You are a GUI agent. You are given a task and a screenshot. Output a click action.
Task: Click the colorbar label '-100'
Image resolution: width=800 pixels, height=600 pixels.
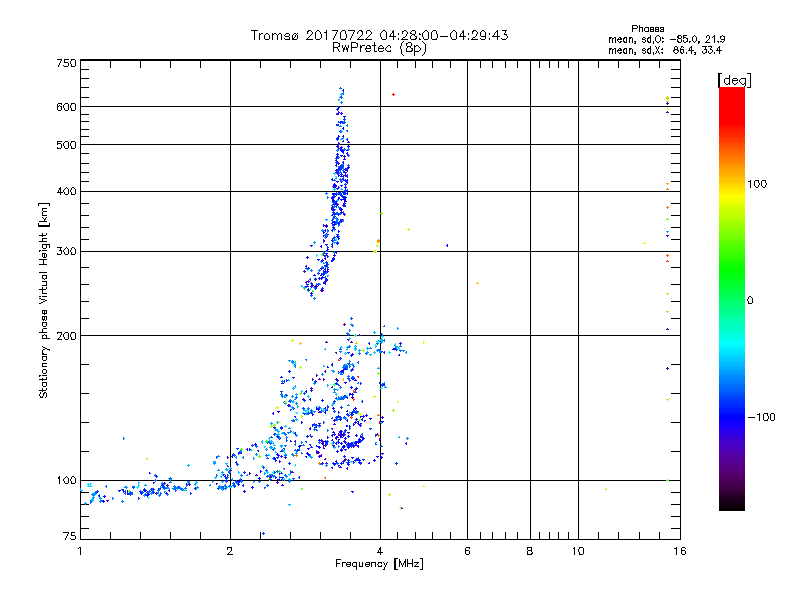(761, 417)
